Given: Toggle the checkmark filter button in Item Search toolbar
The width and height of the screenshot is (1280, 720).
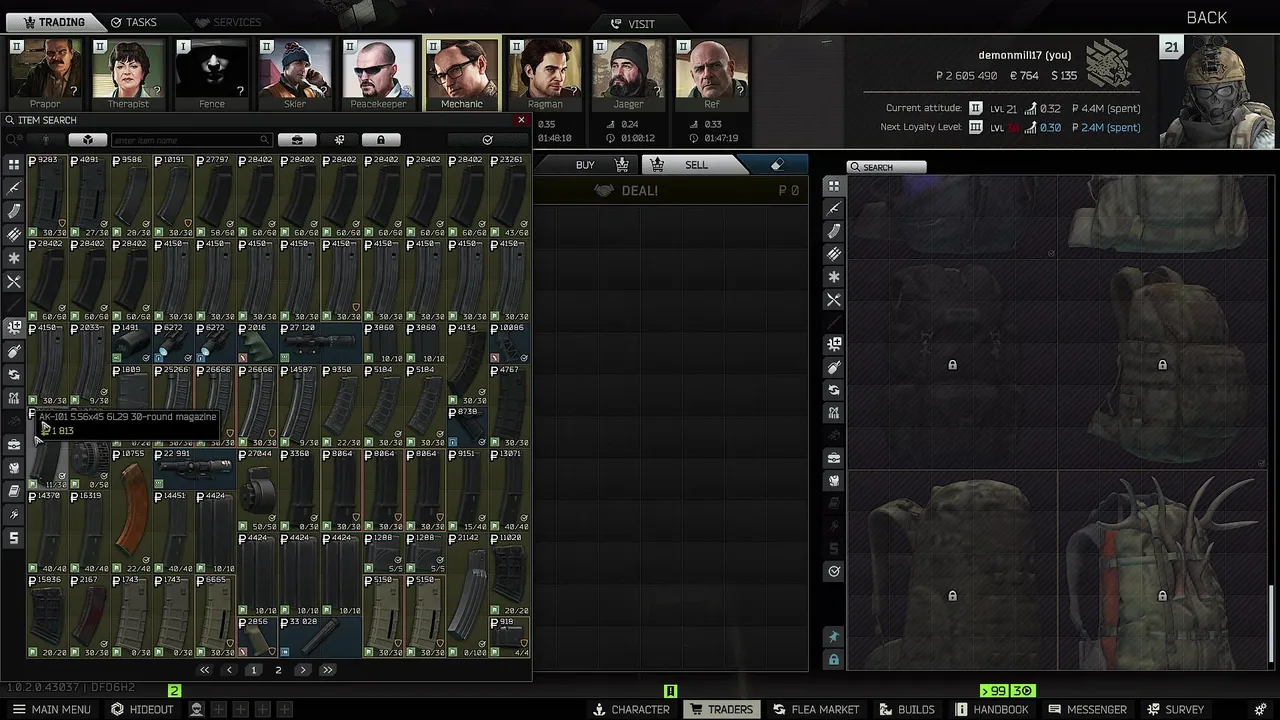Looking at the screenshot, I should [487, 140].
